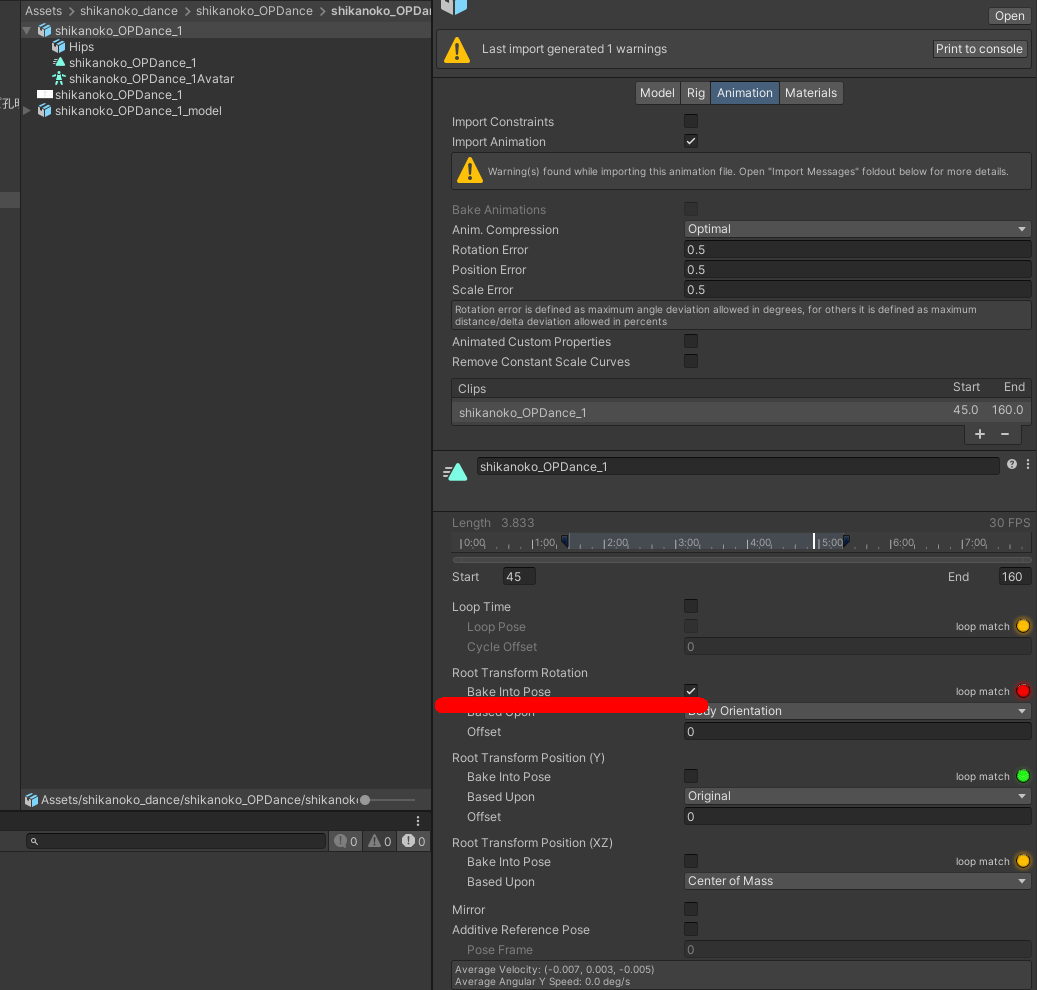Click the Position Error input field
The image size is (1037, 990).
pos(857,269)
